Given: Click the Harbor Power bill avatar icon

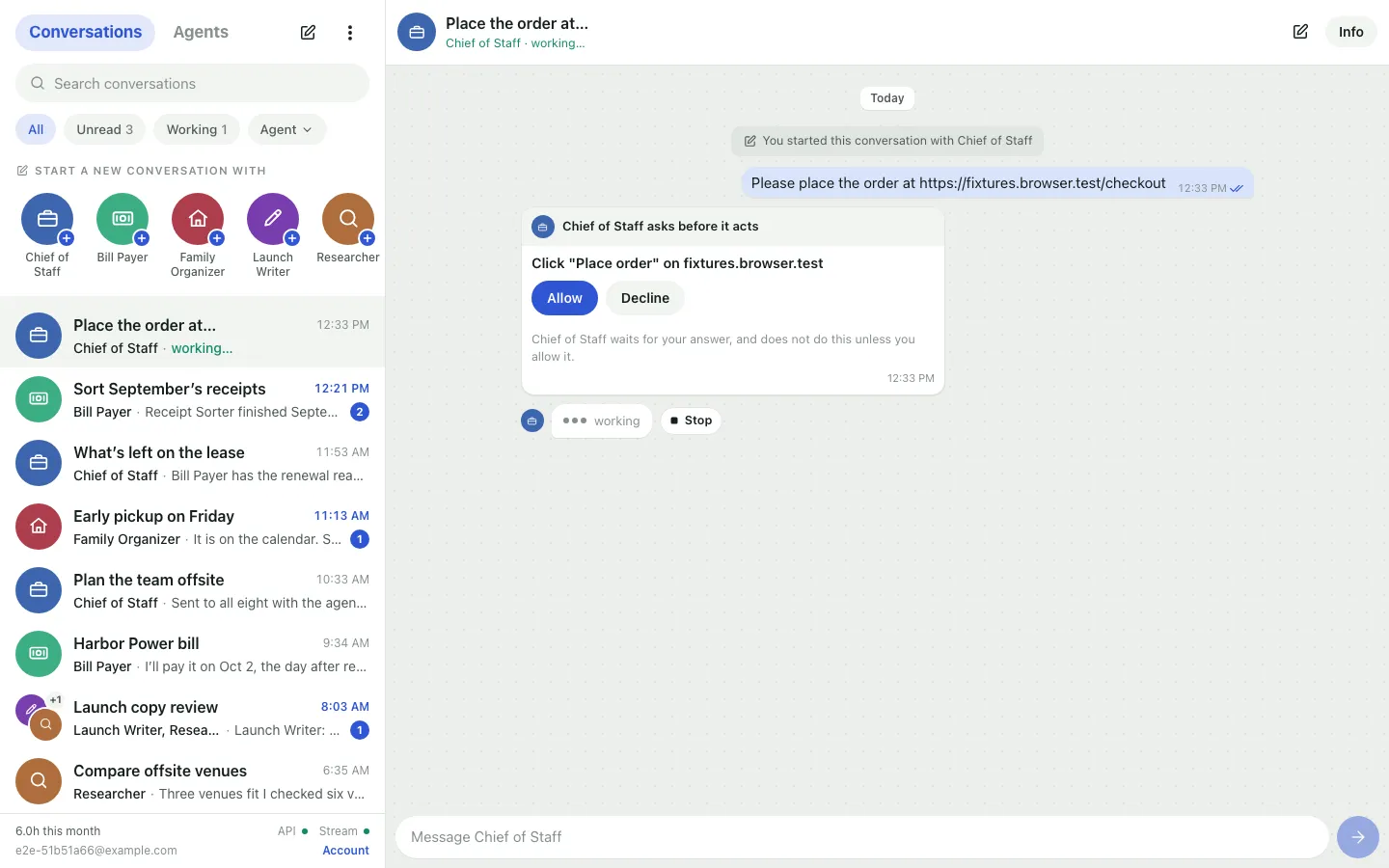Looking at the screenshot, I should pyautogui.click(x=39, y=654).
